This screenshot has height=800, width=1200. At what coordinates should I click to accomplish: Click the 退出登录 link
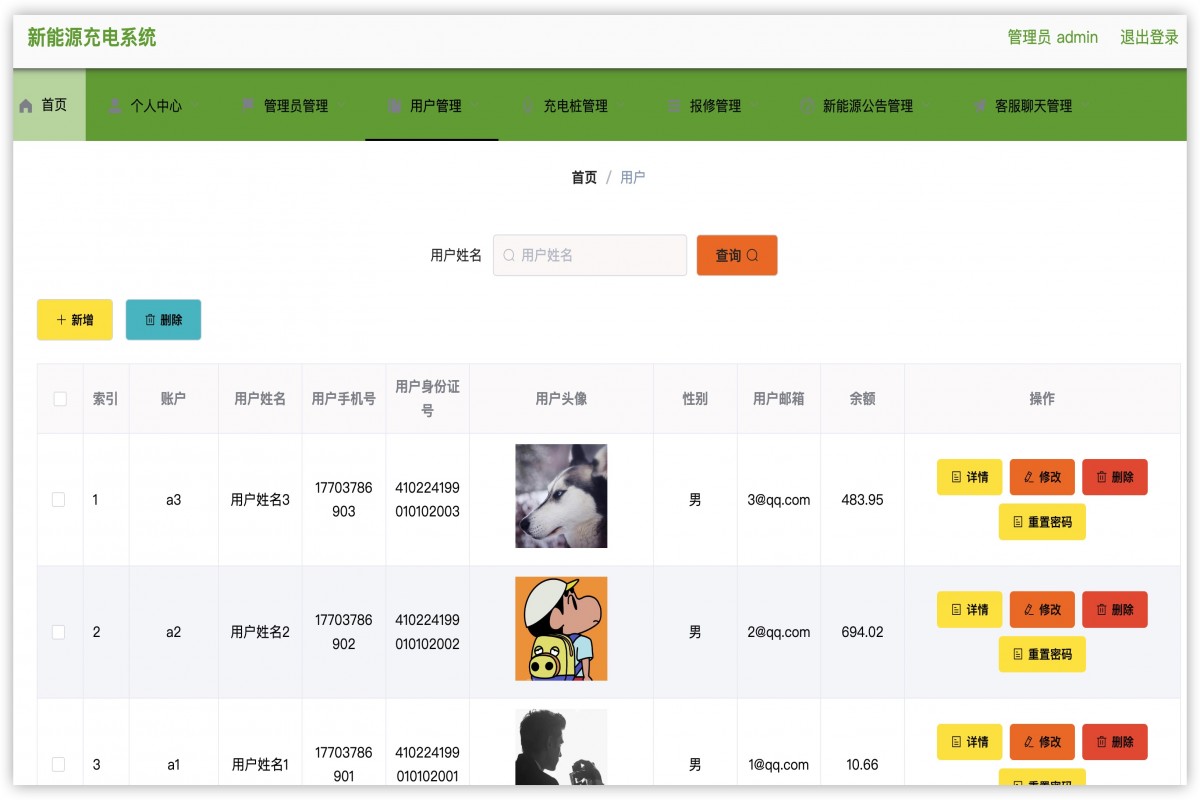coord(1148,37)
